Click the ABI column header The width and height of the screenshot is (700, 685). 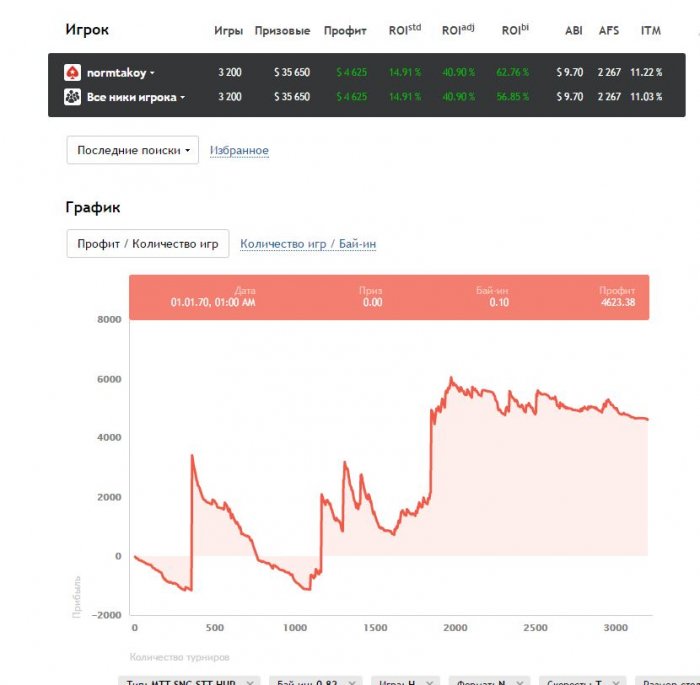pyautogui.click(x=573, y=31)
